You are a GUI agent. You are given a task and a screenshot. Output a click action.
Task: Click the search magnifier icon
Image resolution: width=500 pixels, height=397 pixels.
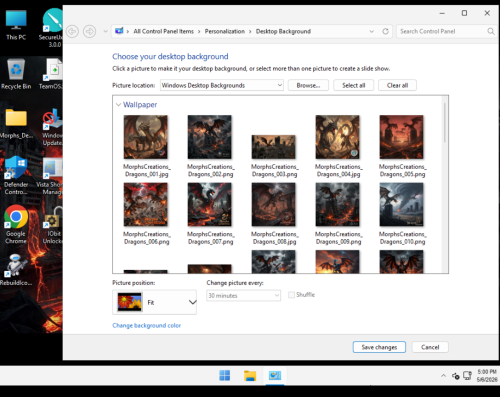click(x=491, y=31)
